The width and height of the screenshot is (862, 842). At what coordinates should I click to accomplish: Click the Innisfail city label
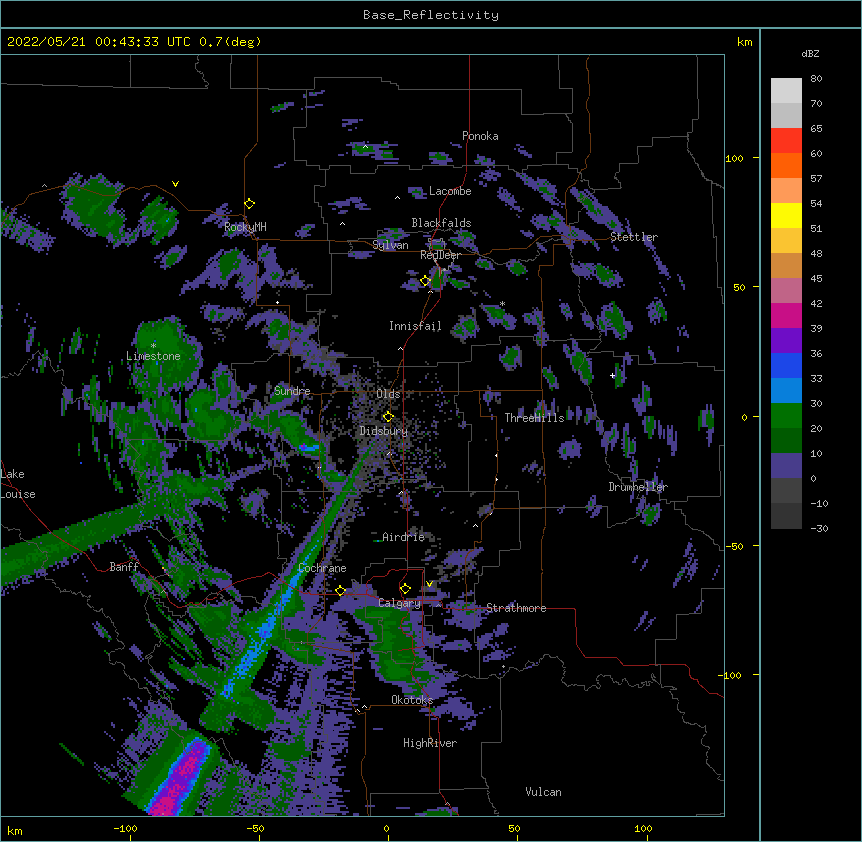tap(415, 326)
